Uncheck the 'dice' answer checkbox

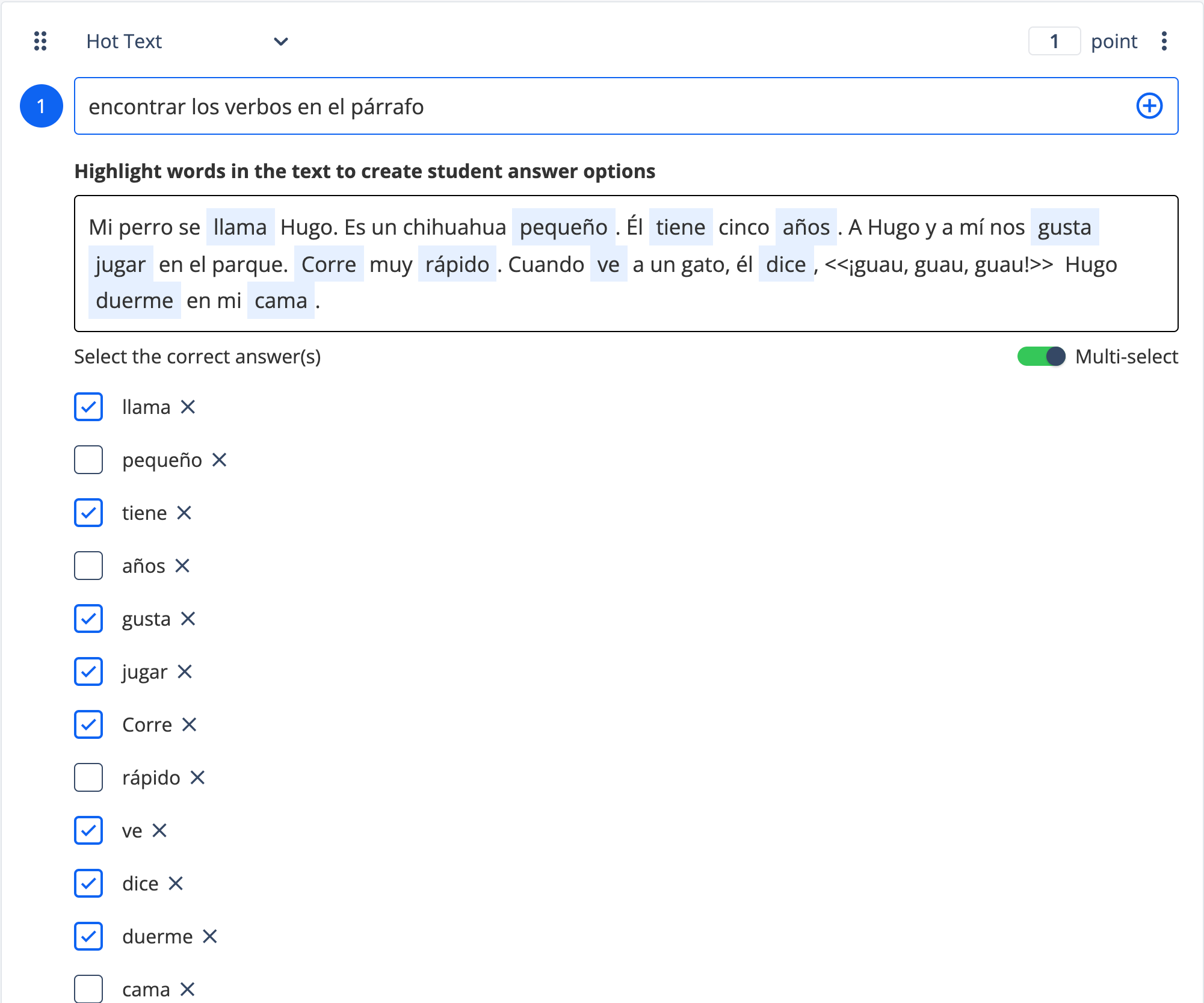(x=88, y=884)
